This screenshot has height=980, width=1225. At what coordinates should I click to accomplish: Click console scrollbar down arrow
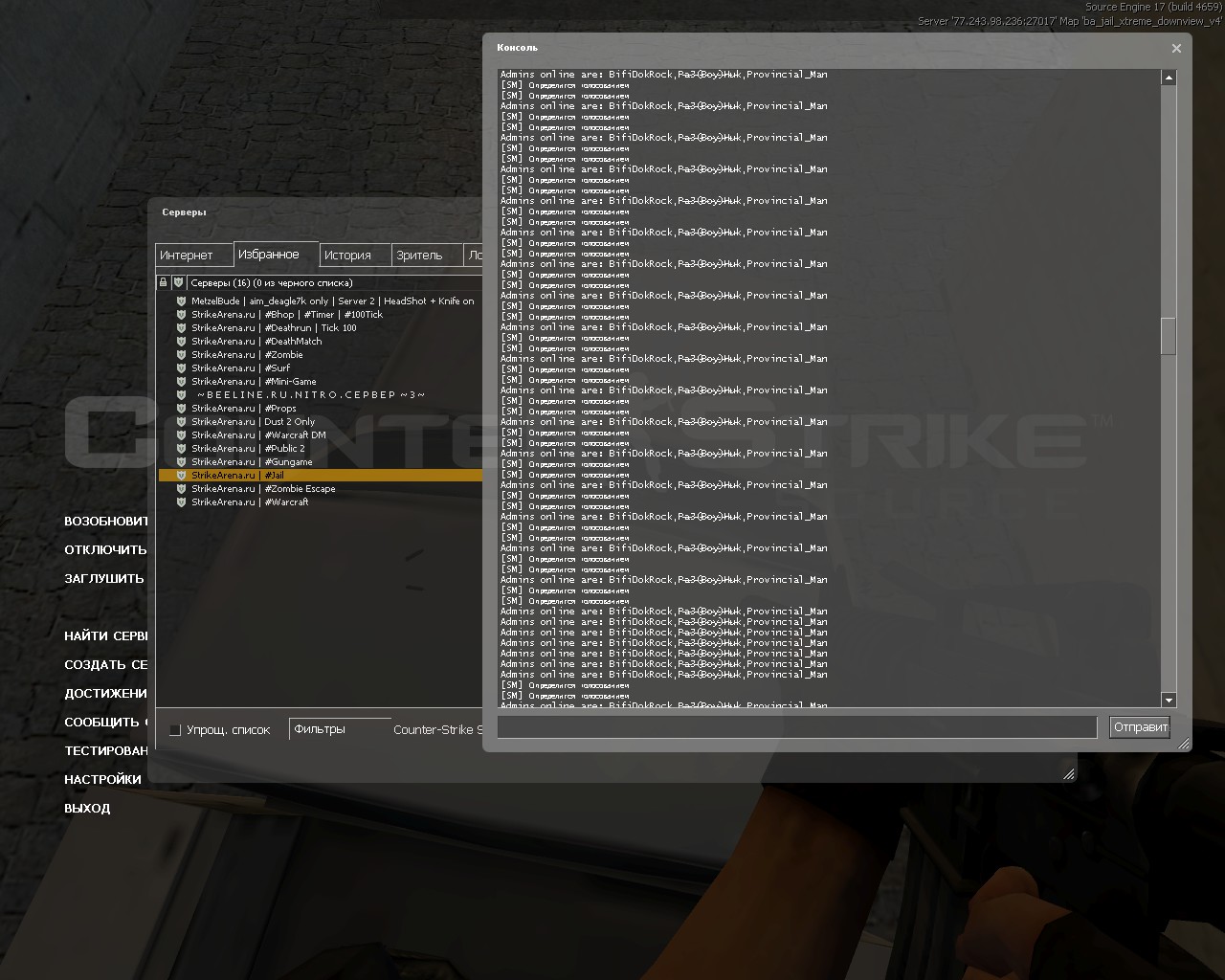pyautogui.click(x=1169, y=701)
